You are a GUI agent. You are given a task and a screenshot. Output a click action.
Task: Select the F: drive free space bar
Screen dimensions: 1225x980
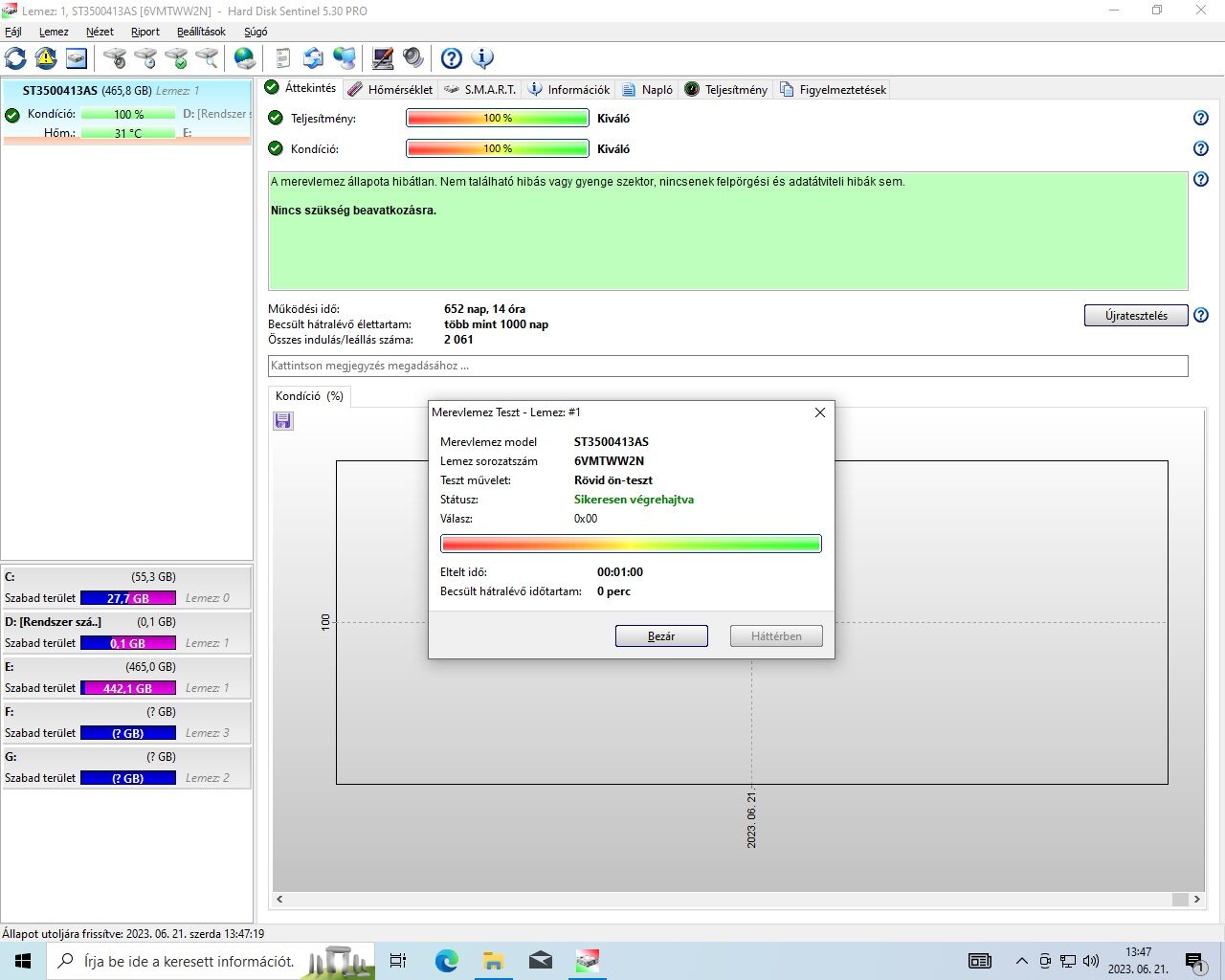pyautogui.click(x=128, y=733)
